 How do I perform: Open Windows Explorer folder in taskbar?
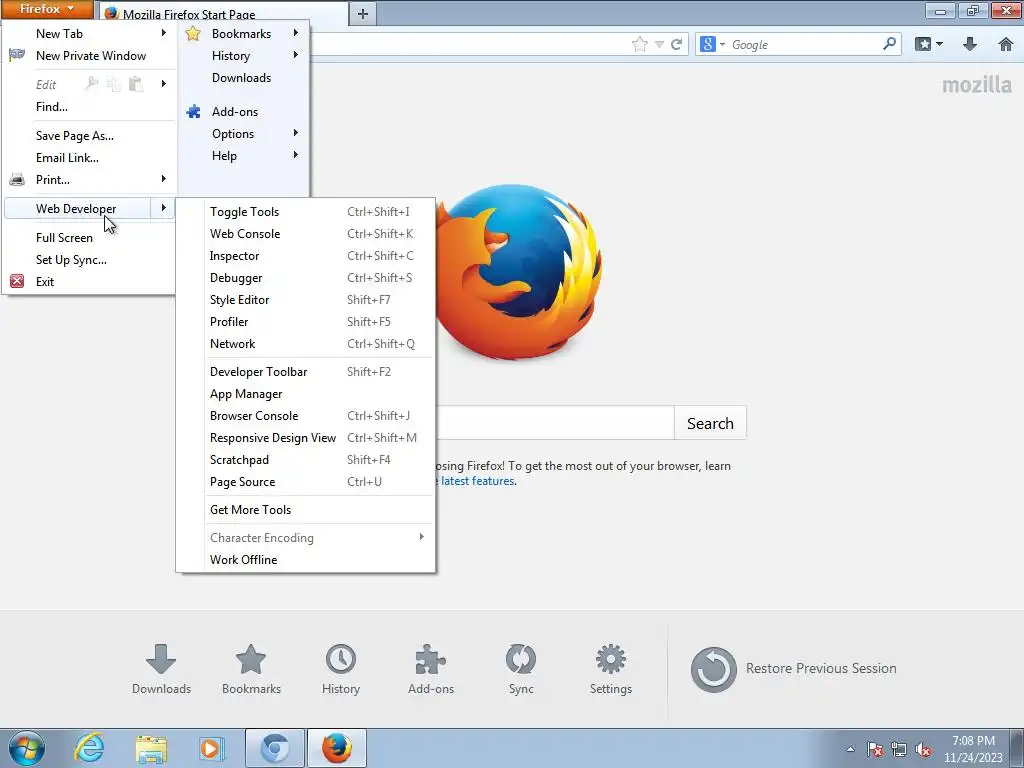click(151, 748)
